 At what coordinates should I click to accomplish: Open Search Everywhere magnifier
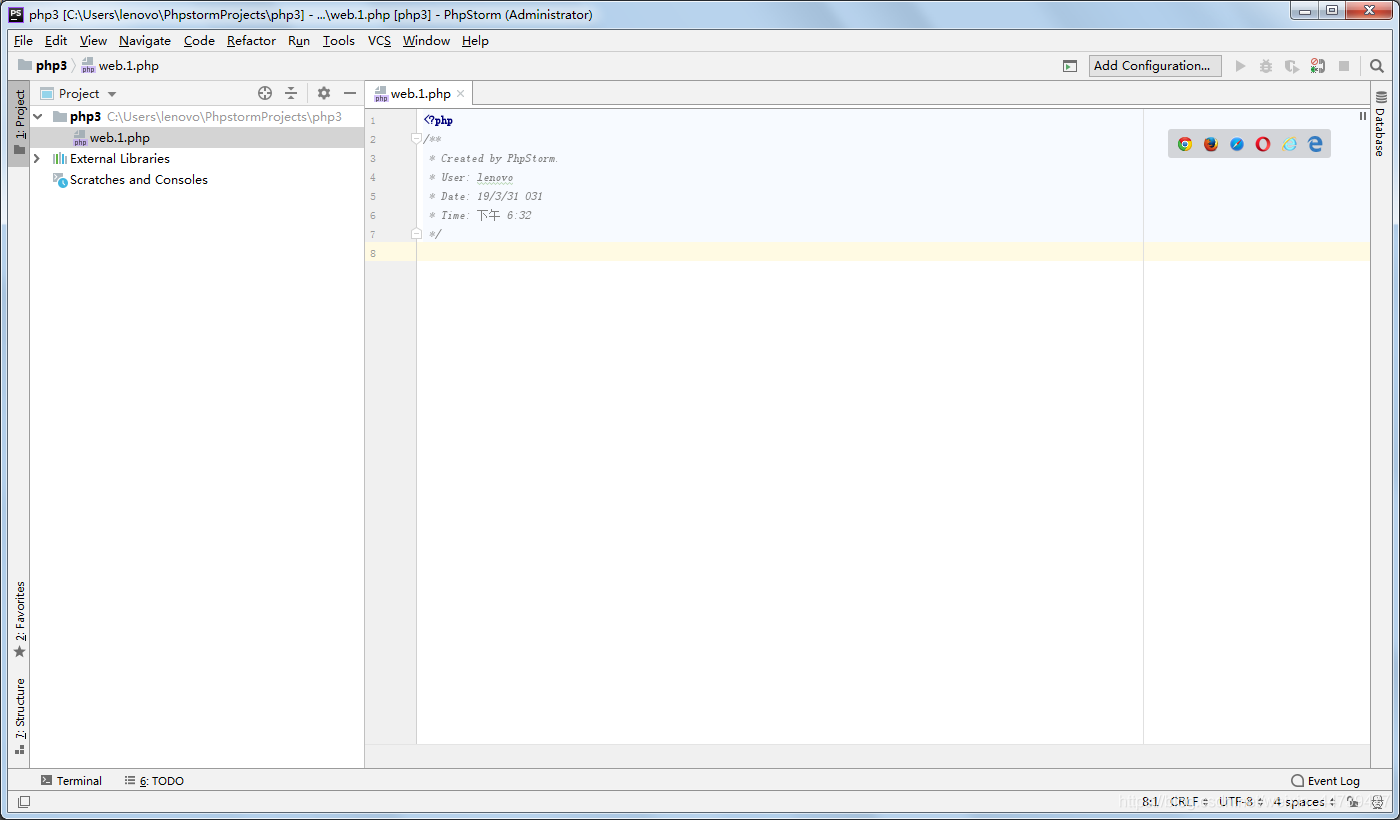(1377, 66)
